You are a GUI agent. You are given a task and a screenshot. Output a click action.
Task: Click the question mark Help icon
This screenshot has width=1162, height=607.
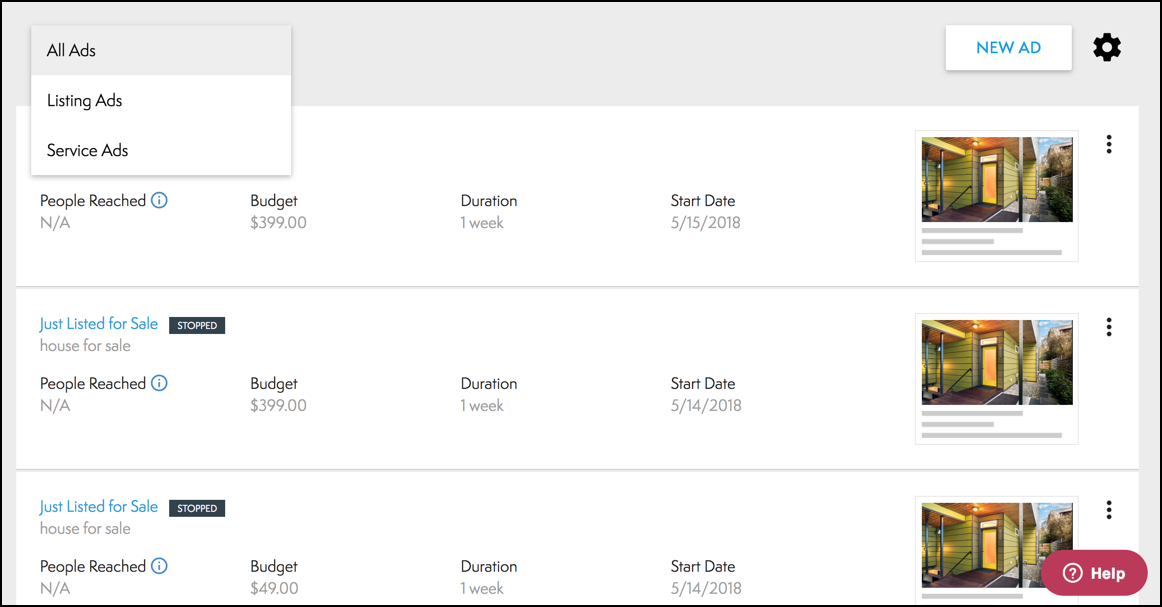pyautogui.click(x=1073, y=573)
